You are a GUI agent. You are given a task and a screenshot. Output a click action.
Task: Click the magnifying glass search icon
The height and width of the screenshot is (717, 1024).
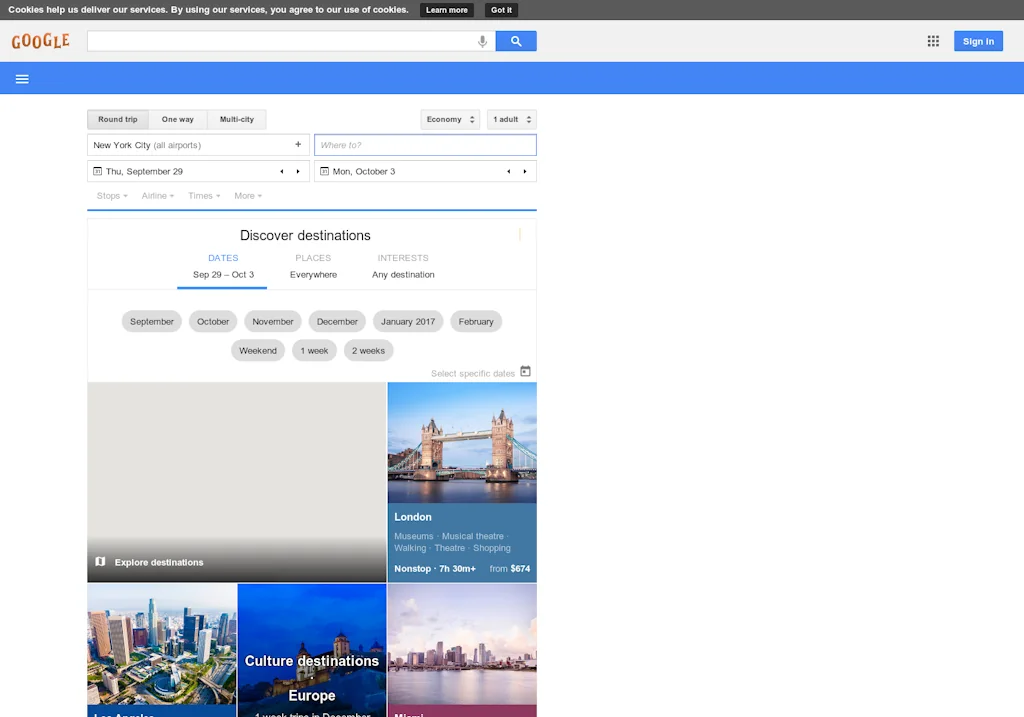515,41
